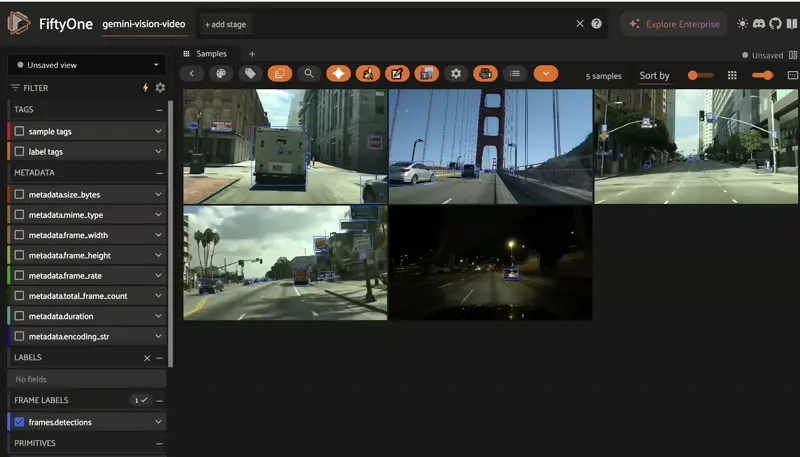This screenshot has height=457, width=800.
Task: Clear the view stages with the X icon
Action: pos(580,23)
